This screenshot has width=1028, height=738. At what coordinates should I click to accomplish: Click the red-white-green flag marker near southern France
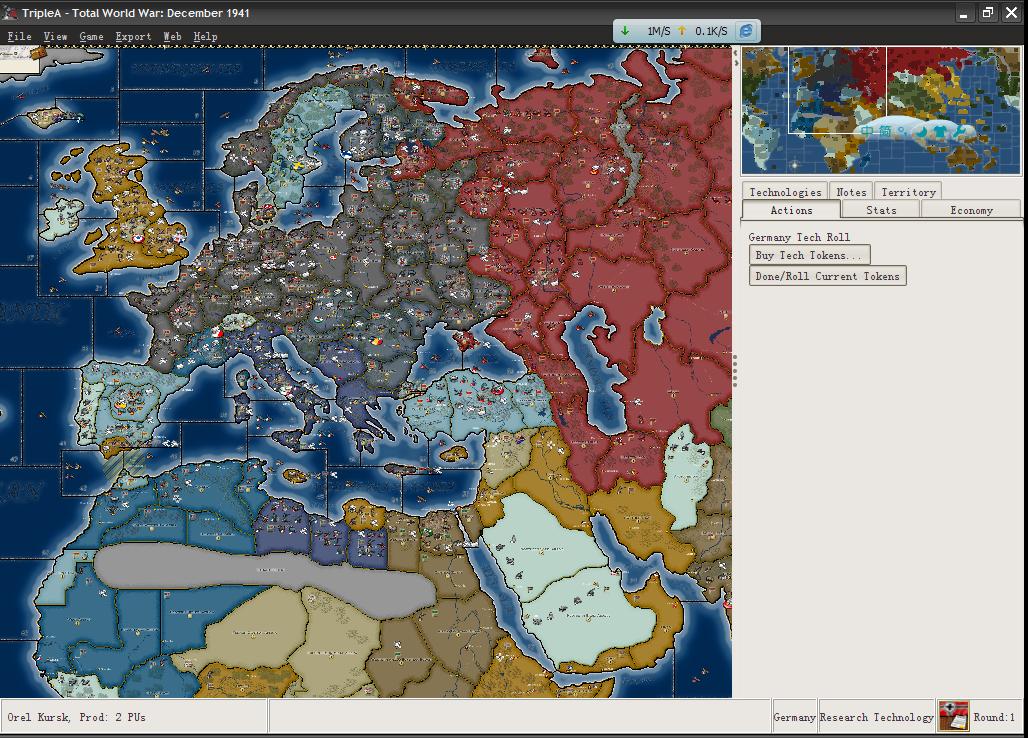coord(217,333)
